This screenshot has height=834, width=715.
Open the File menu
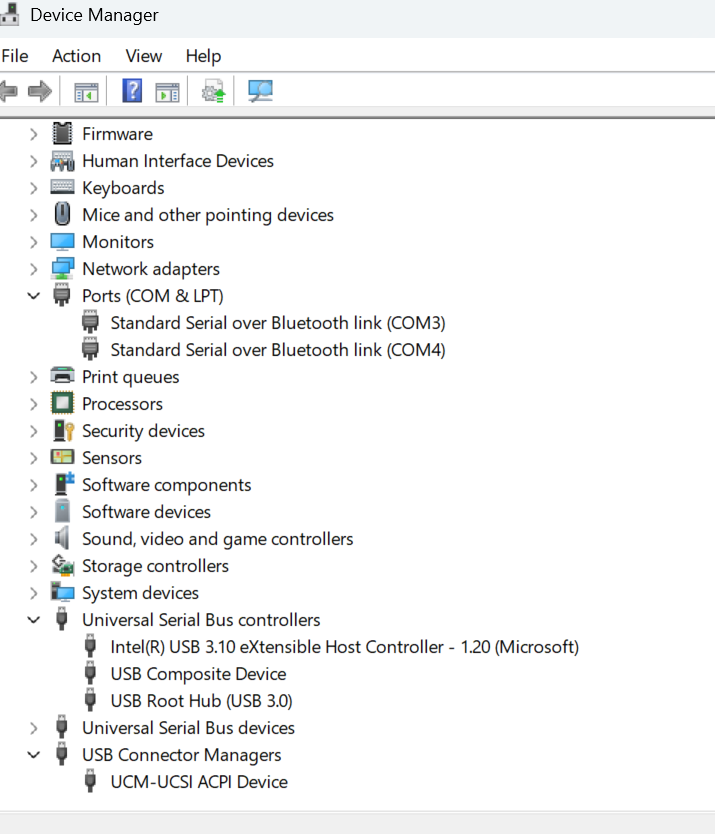[x=15, y=56]
